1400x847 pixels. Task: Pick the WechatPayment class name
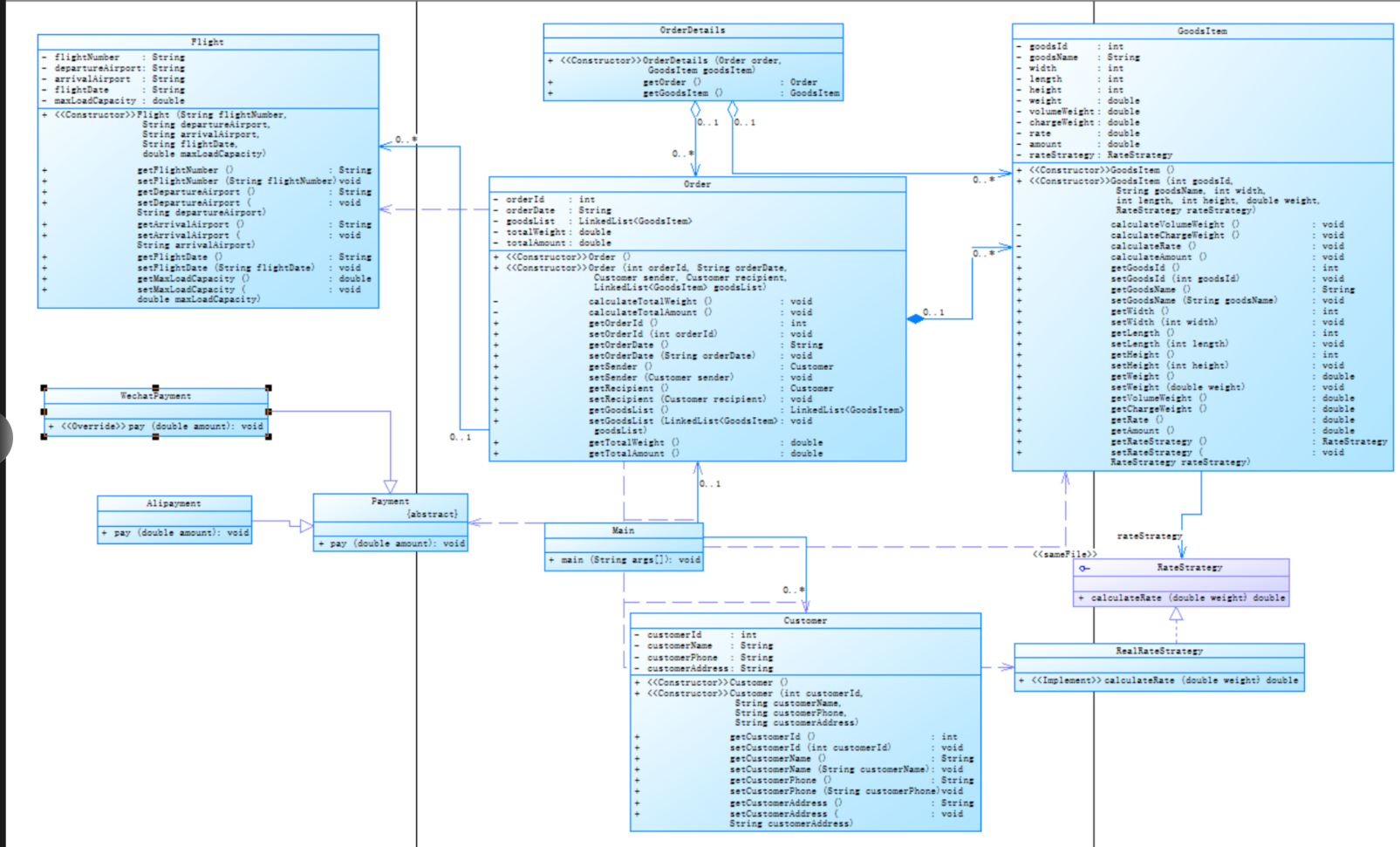pos(155,396)
